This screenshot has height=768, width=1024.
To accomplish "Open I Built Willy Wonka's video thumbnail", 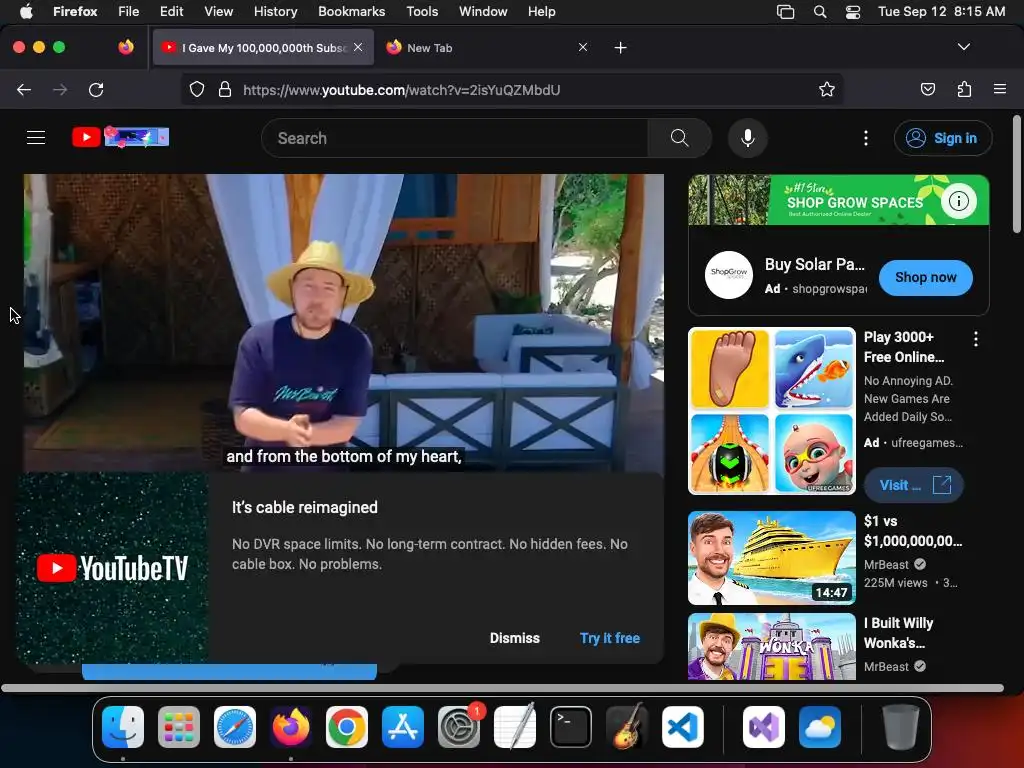I will 771,647.
